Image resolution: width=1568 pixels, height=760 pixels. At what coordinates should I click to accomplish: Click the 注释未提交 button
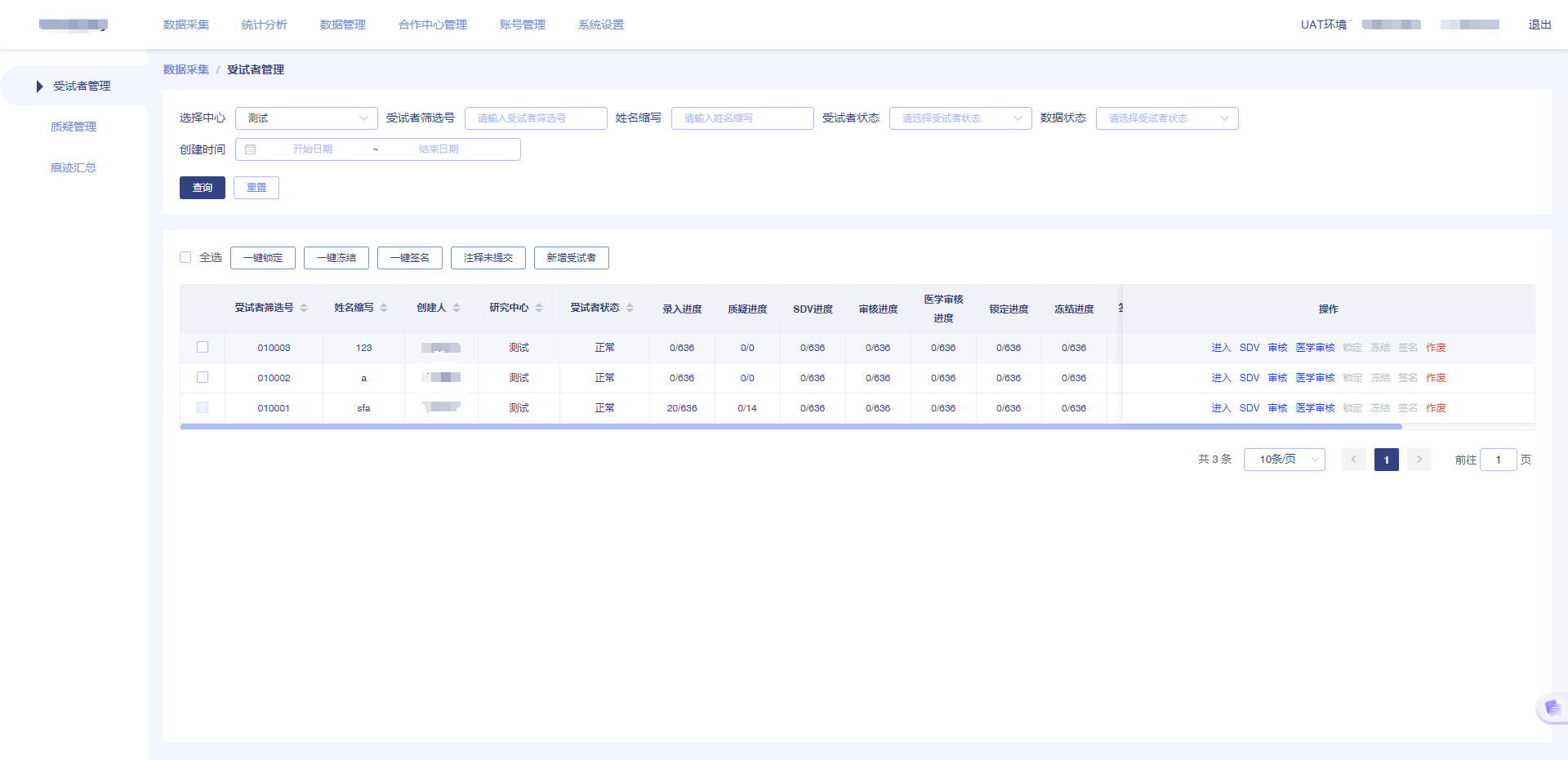[x=488, y=258]
